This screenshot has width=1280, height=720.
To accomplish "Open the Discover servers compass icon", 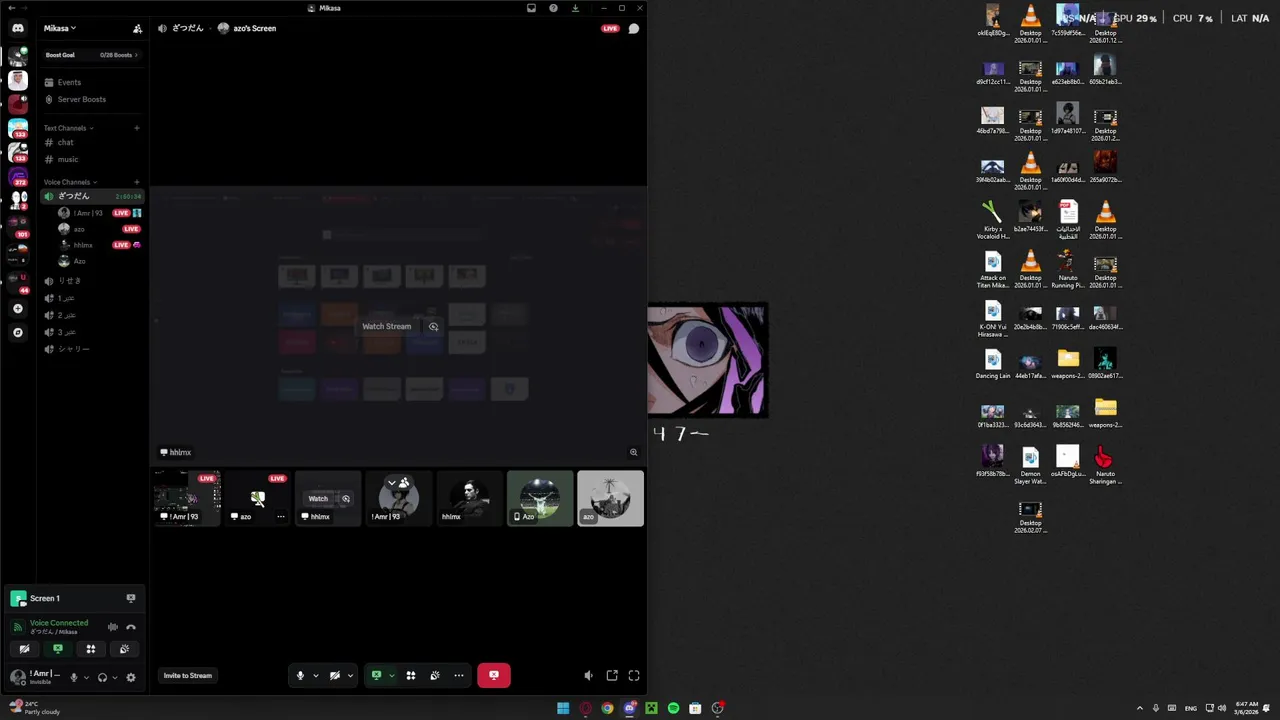I will (18, 332).
